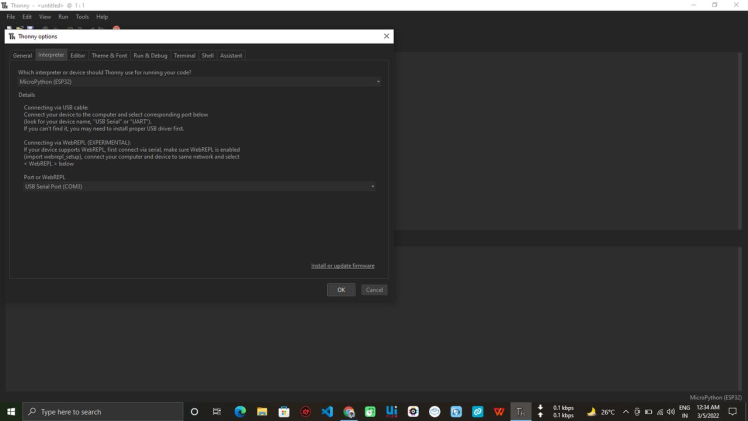Screen dimensions: 748x421
Task: Open the green square app on the taskbar
Action: [370, 411]
